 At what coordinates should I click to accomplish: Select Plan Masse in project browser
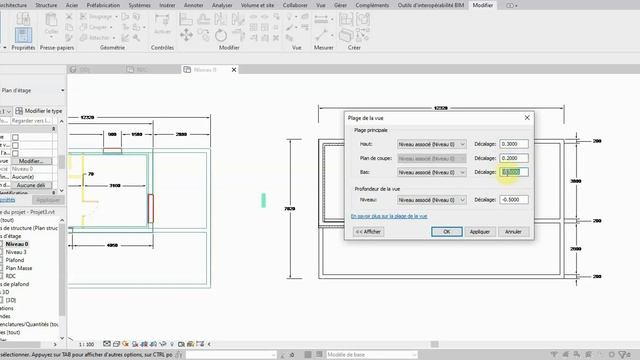pyautogui.click(x=19, y=268)
